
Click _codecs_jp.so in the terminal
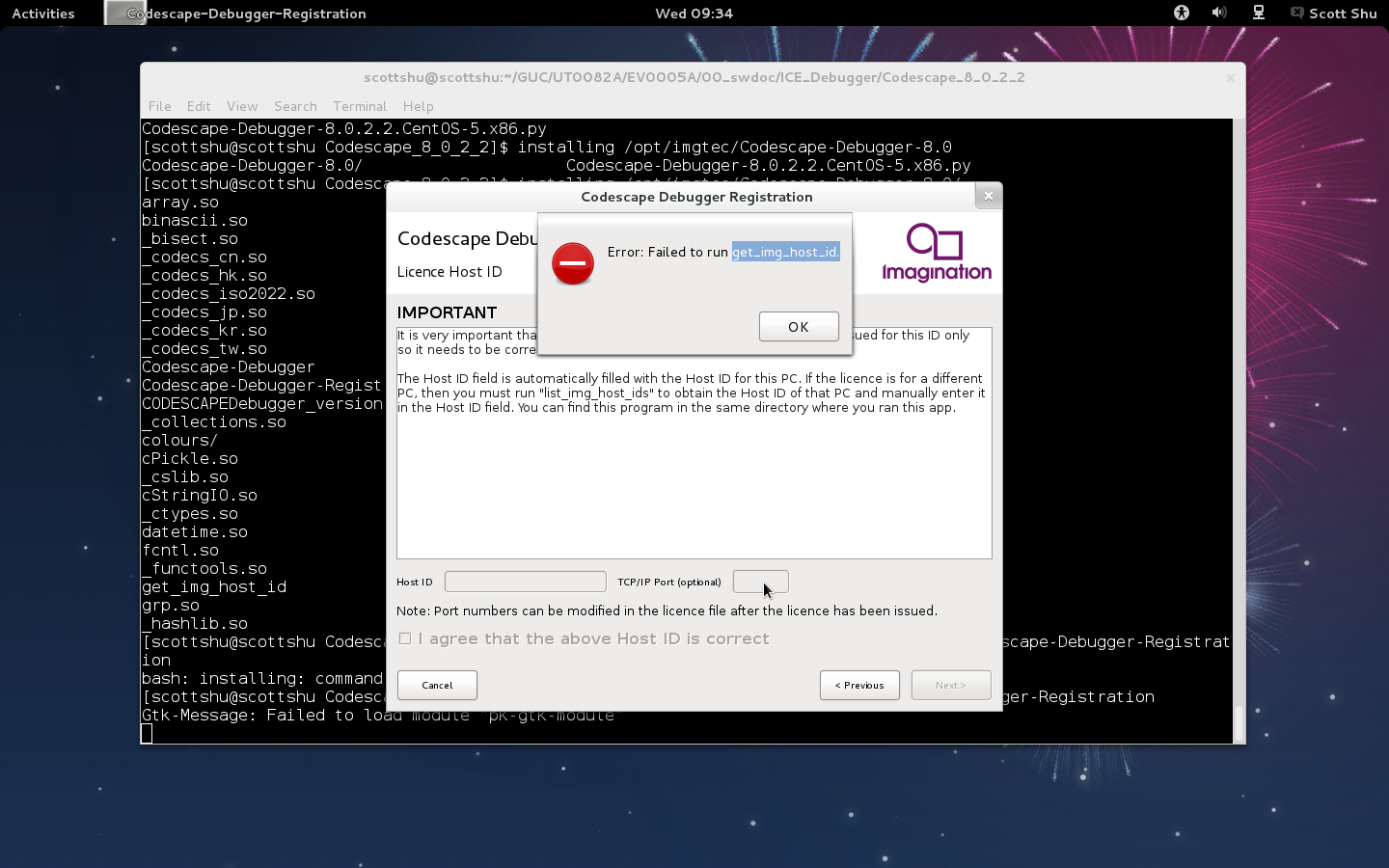[204, 312]
